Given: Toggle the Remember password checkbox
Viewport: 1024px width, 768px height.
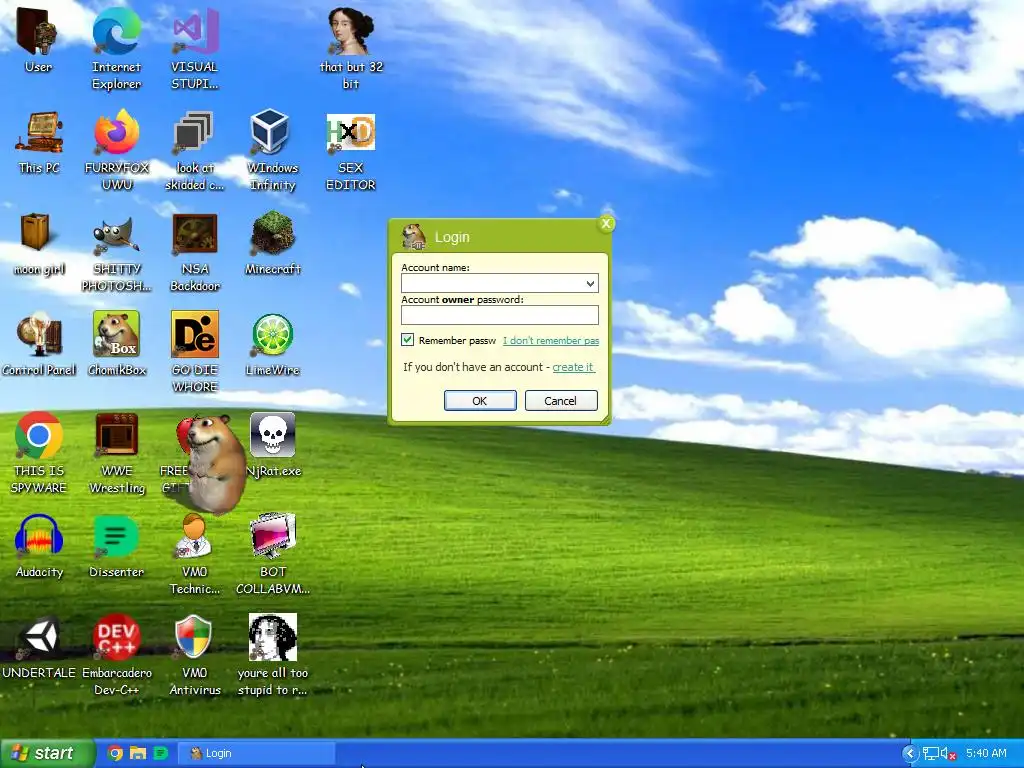Looking at the screenshot, I should pos(408,340).
